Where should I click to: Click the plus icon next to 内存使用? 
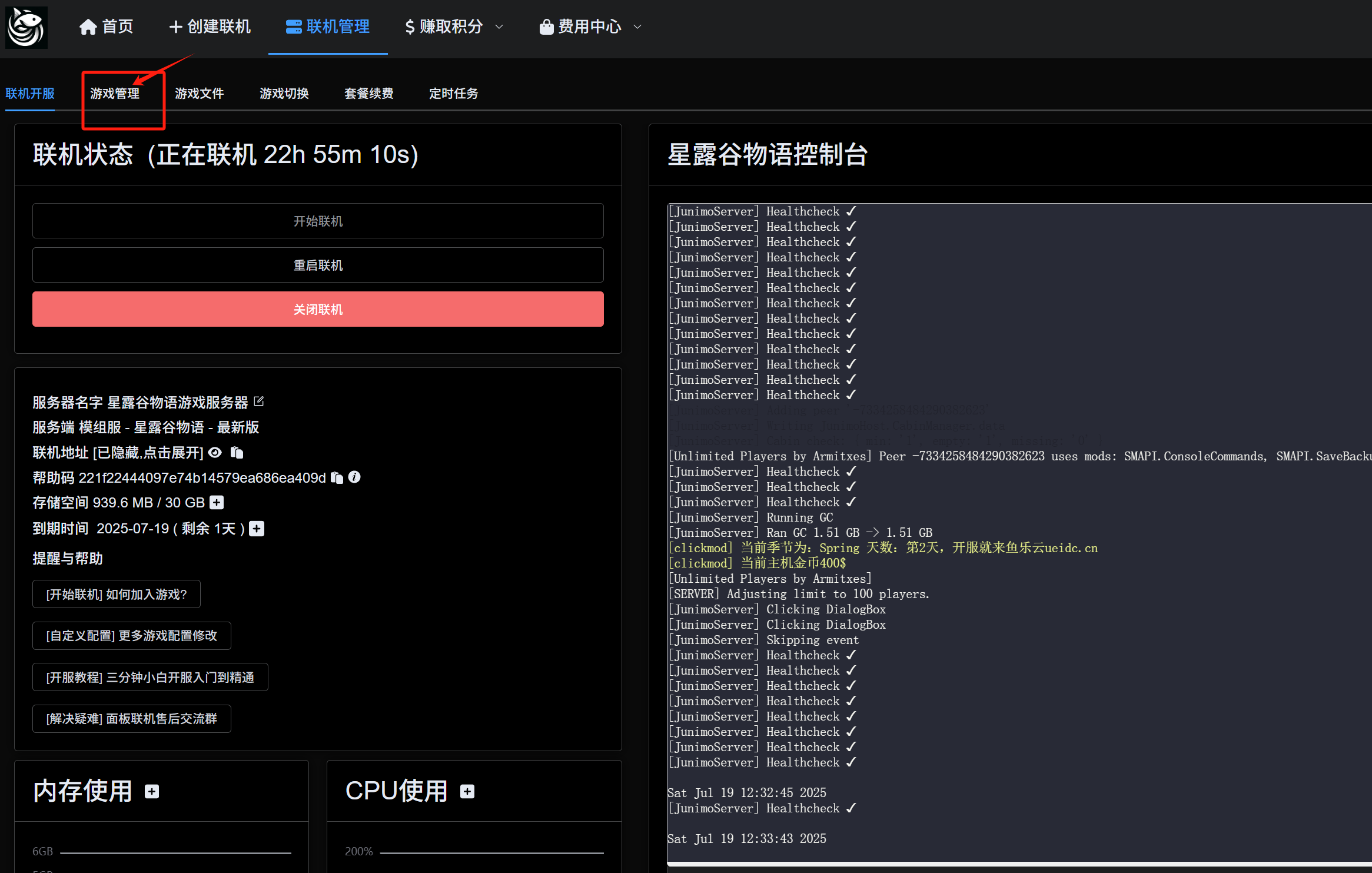tap(152, 791)
